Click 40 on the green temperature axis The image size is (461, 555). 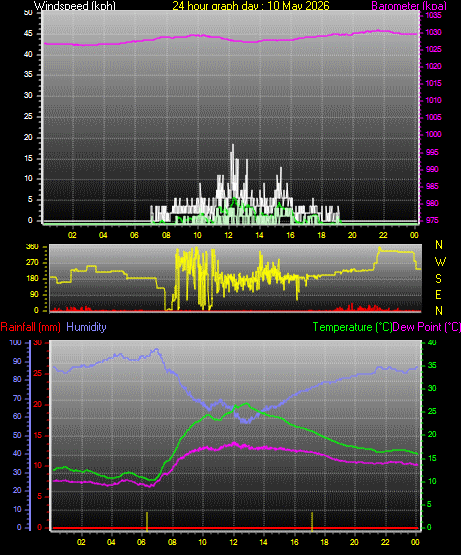click(432, 342)
